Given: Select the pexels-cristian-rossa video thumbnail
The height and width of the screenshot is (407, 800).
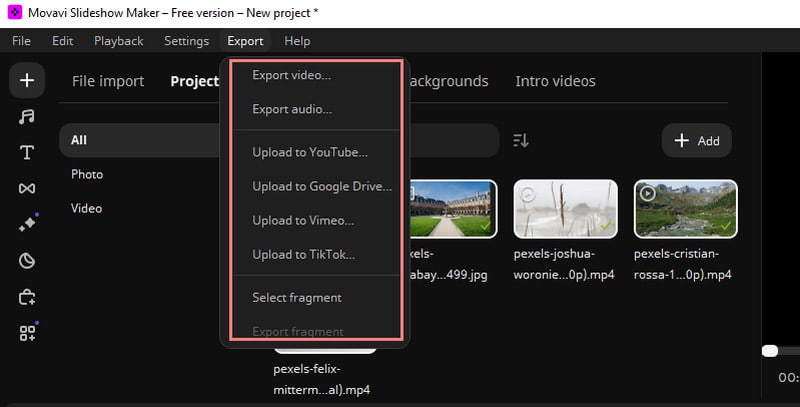Looking at the screenshot, I should click(x=685, y=209).
